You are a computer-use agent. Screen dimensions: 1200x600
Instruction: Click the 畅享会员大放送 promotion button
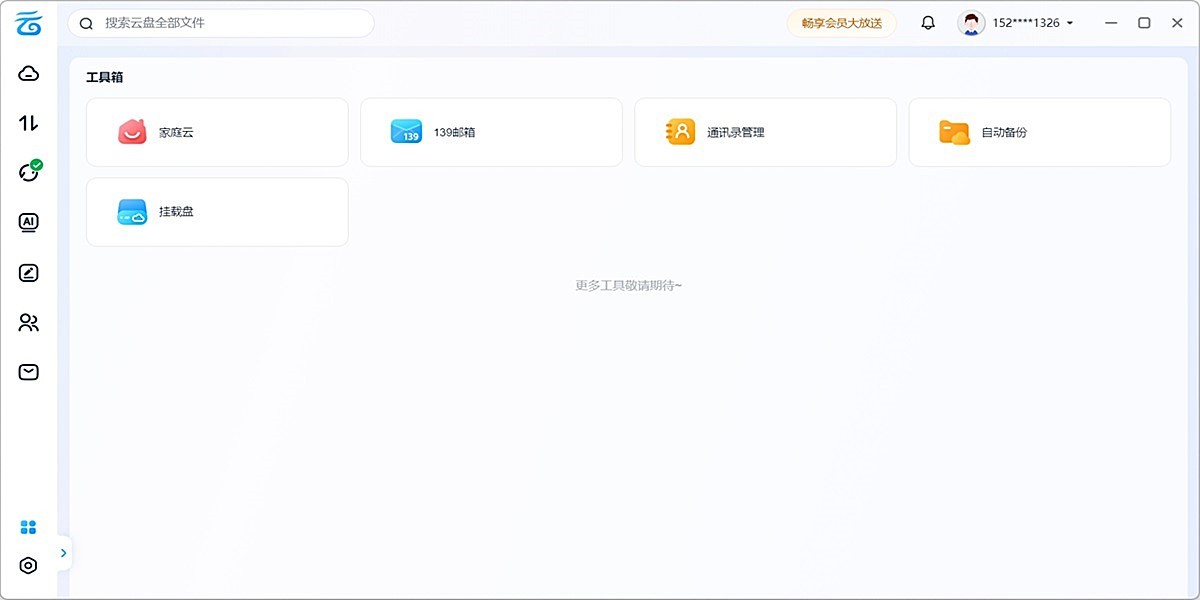click(840, 20)
